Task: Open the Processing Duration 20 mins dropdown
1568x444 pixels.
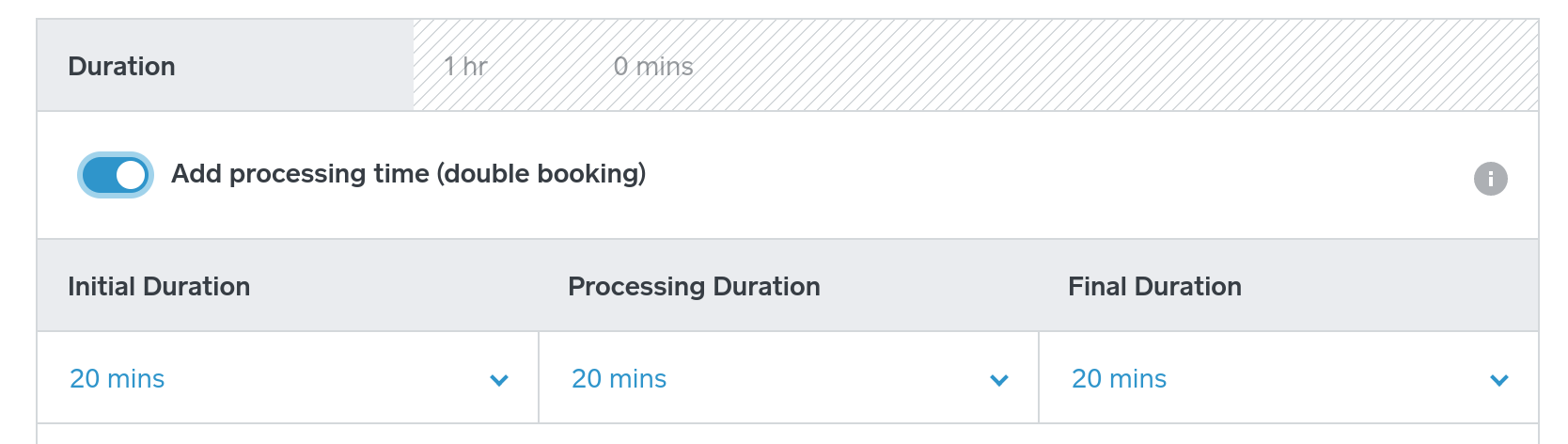Action: (x=788, y=378)
